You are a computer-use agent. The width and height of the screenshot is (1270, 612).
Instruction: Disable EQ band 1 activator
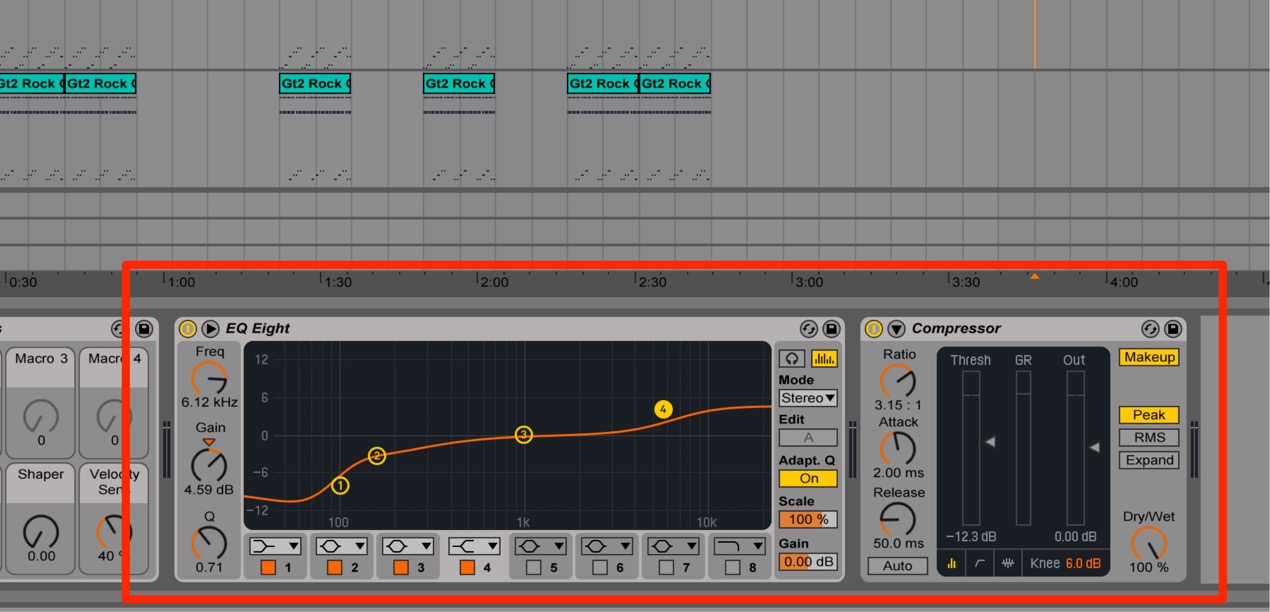tap(268, 567)
